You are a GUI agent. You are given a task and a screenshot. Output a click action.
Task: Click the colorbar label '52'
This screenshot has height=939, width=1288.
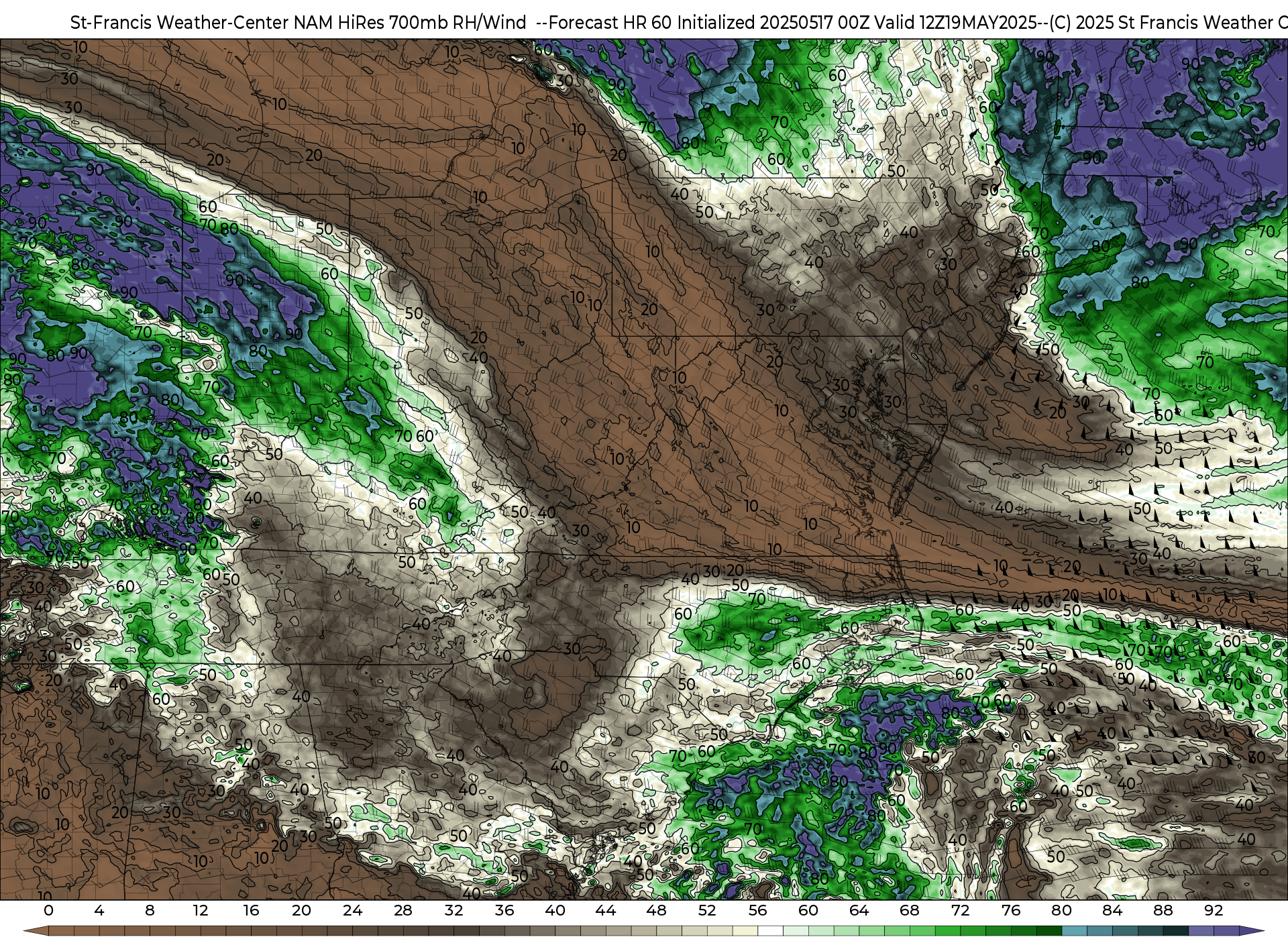pyautogui.click(x=707, y=911)
